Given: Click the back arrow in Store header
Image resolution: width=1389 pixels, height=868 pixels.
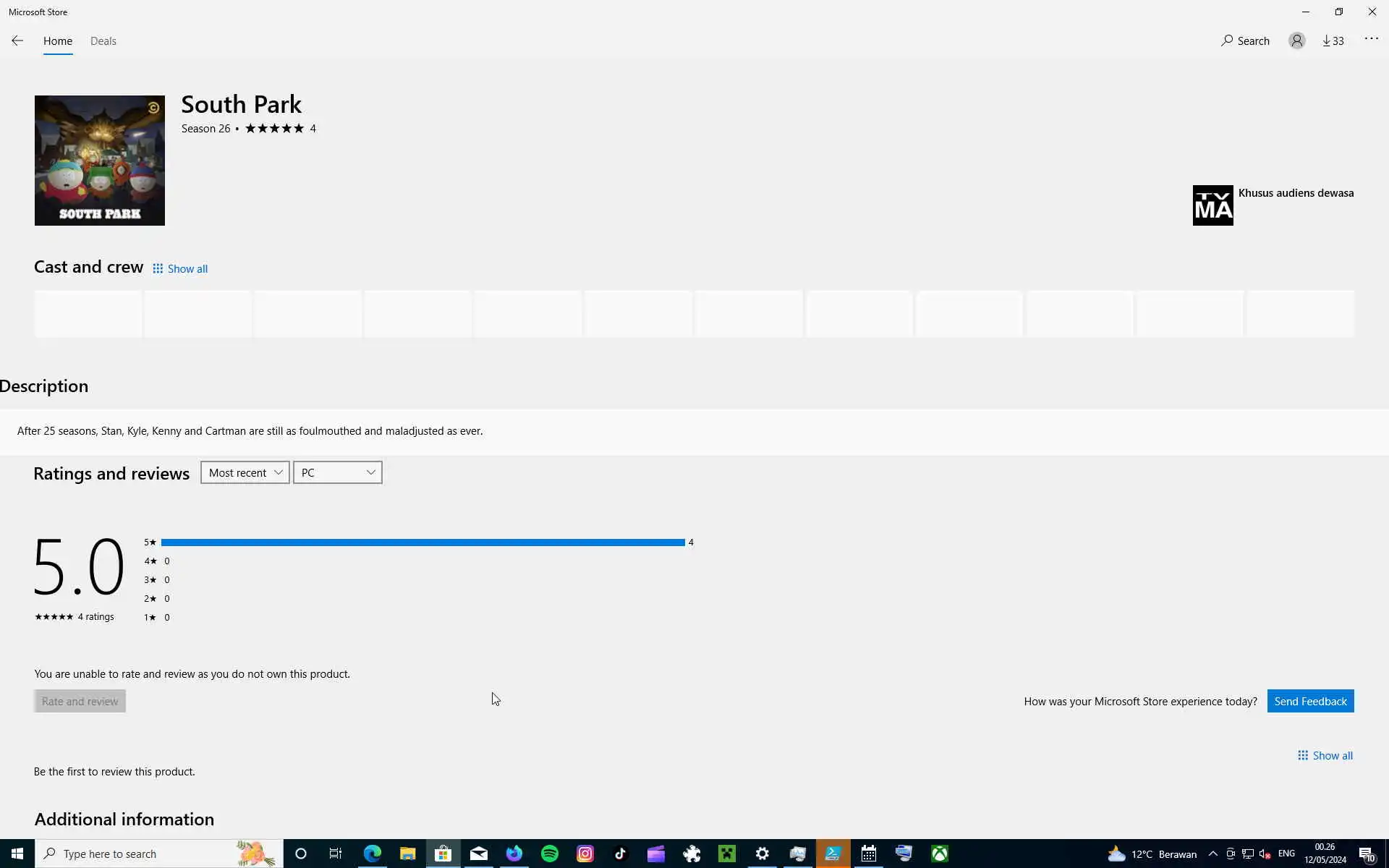Looking at the screenshot, I should tap(17, 41).
